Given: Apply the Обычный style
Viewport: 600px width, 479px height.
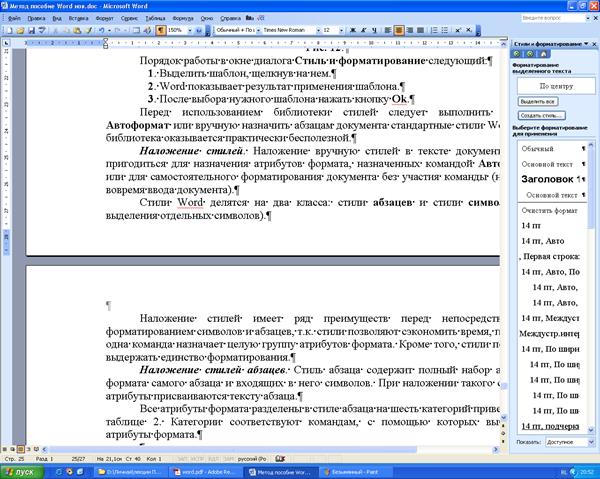Looking at the screenshot, I should 553,148.
